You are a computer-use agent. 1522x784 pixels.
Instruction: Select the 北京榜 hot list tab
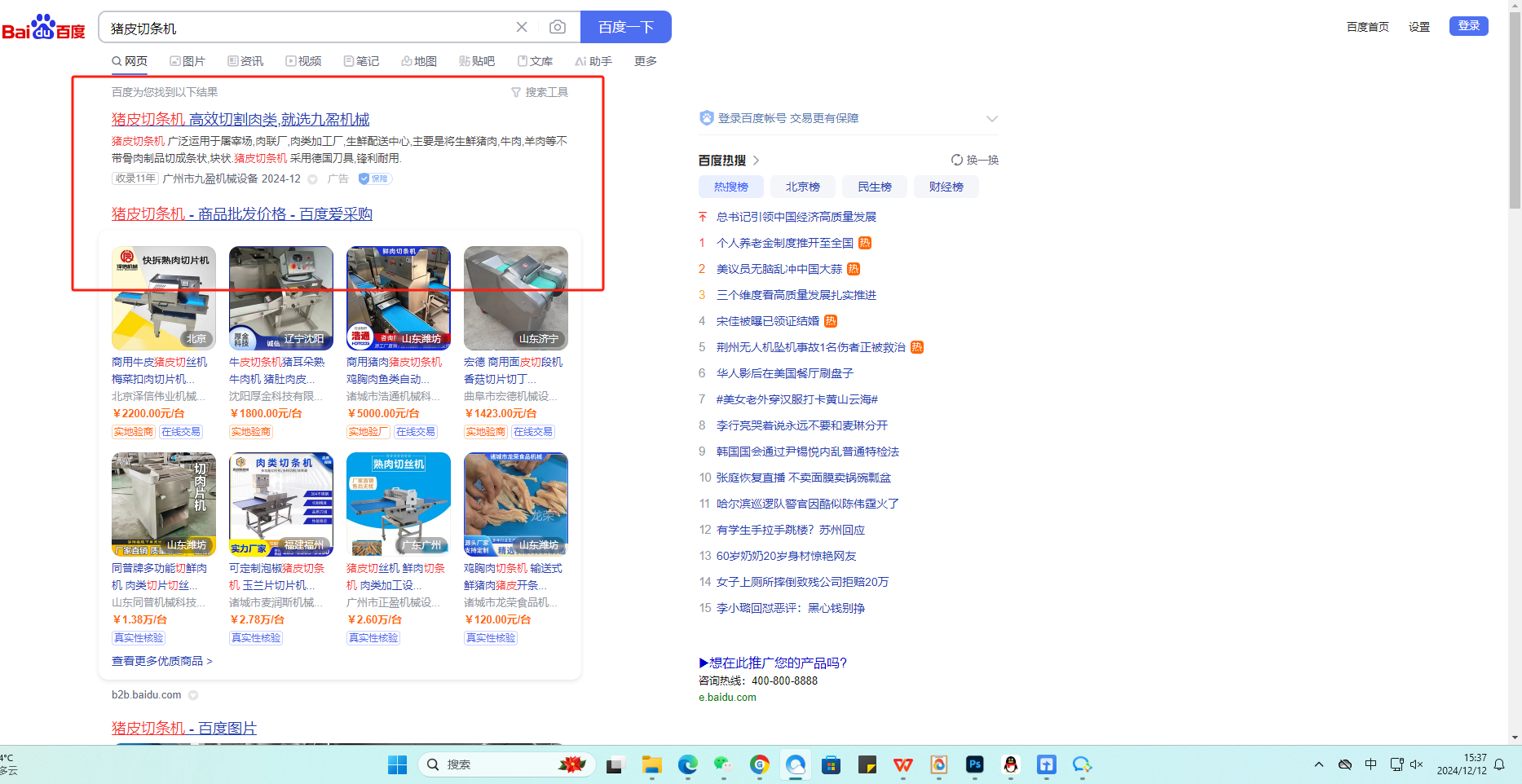click(x=802, y=187)
